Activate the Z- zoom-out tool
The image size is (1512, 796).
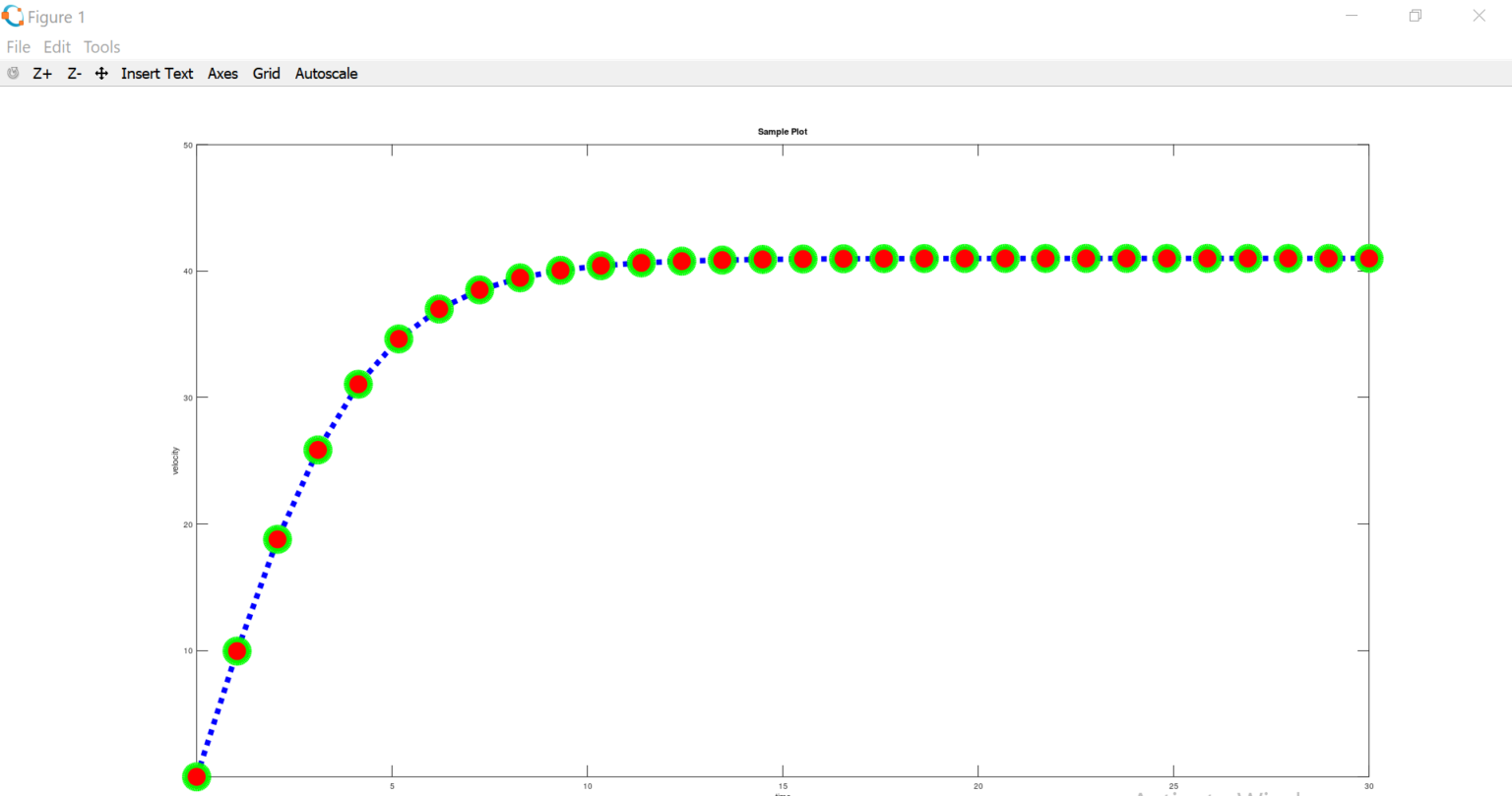click(74, 72)
